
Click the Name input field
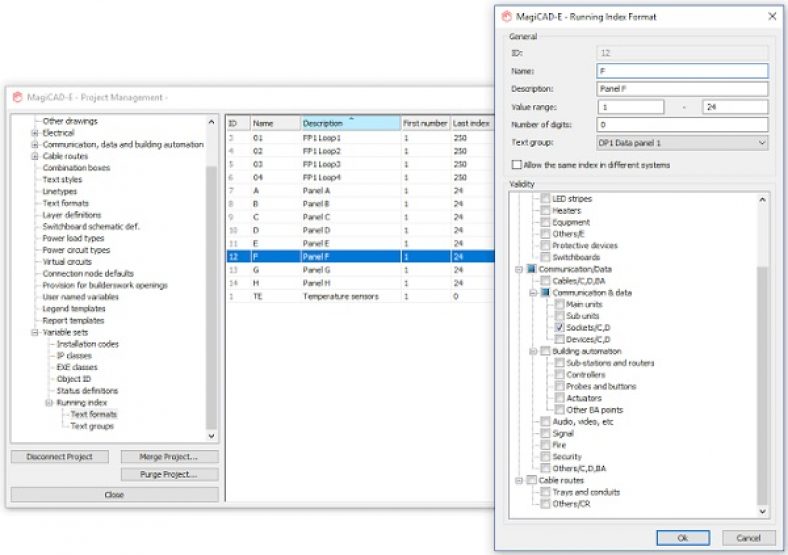682,71
